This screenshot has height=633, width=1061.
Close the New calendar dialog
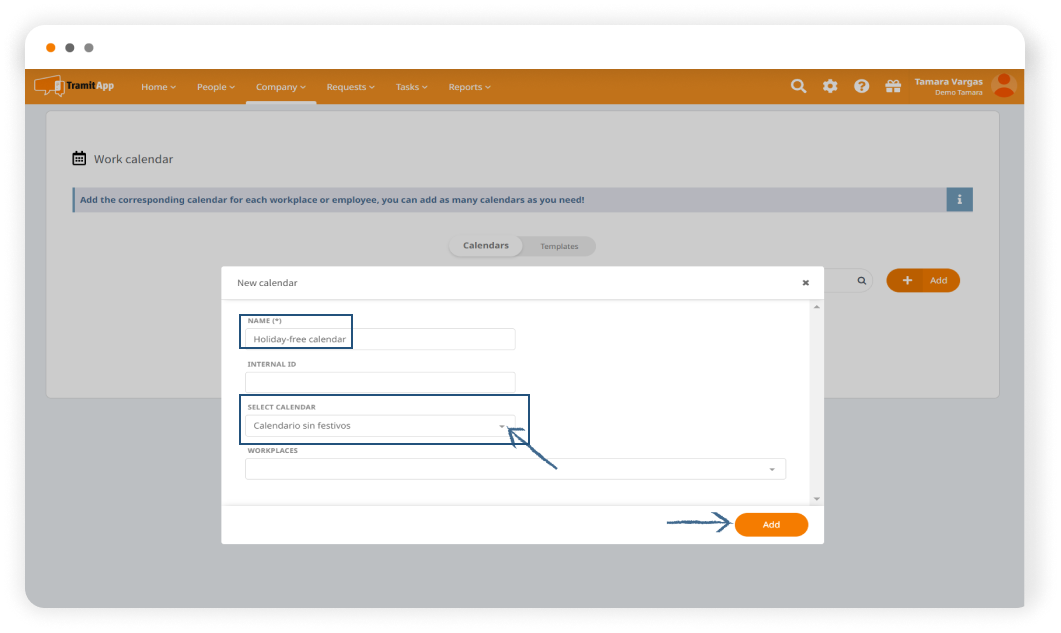(805, 283)
